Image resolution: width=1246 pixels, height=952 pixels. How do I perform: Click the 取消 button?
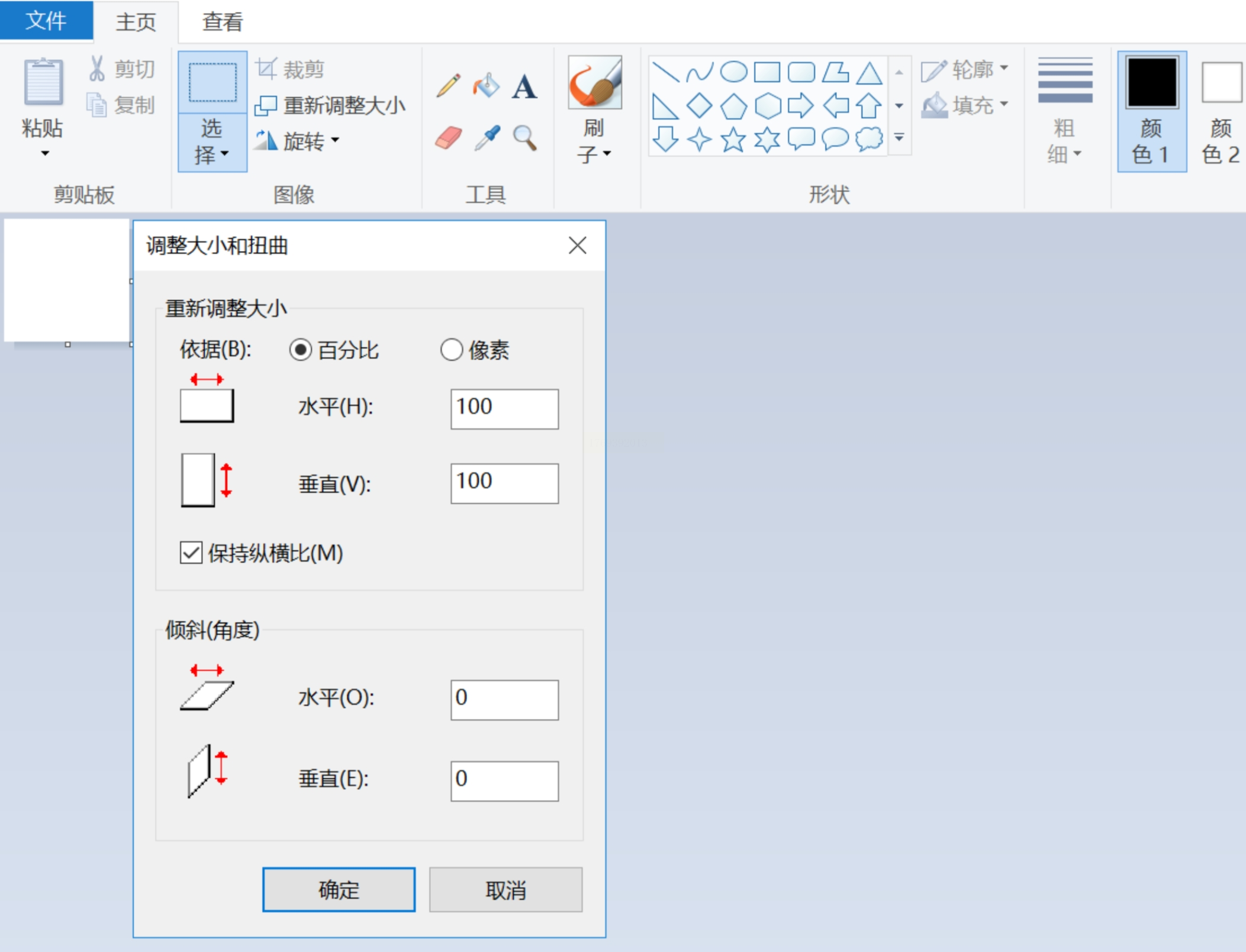(506, 889)
